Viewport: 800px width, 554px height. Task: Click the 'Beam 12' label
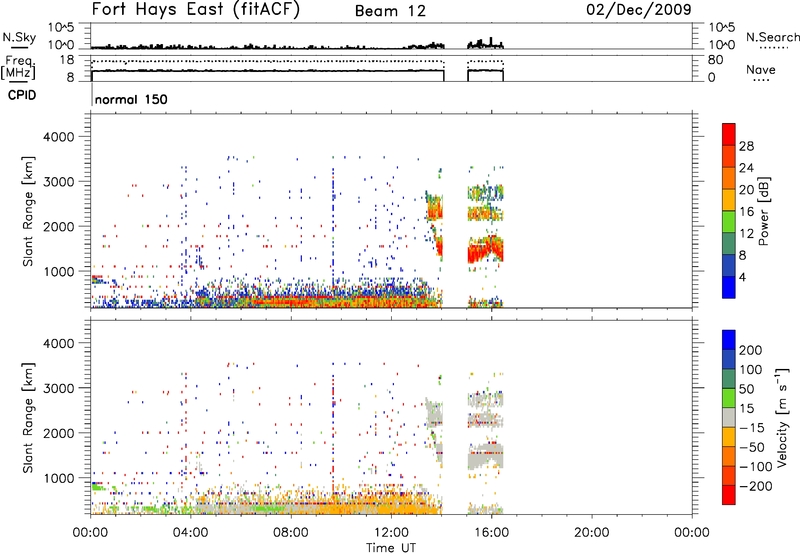click(x=390, y=11)
